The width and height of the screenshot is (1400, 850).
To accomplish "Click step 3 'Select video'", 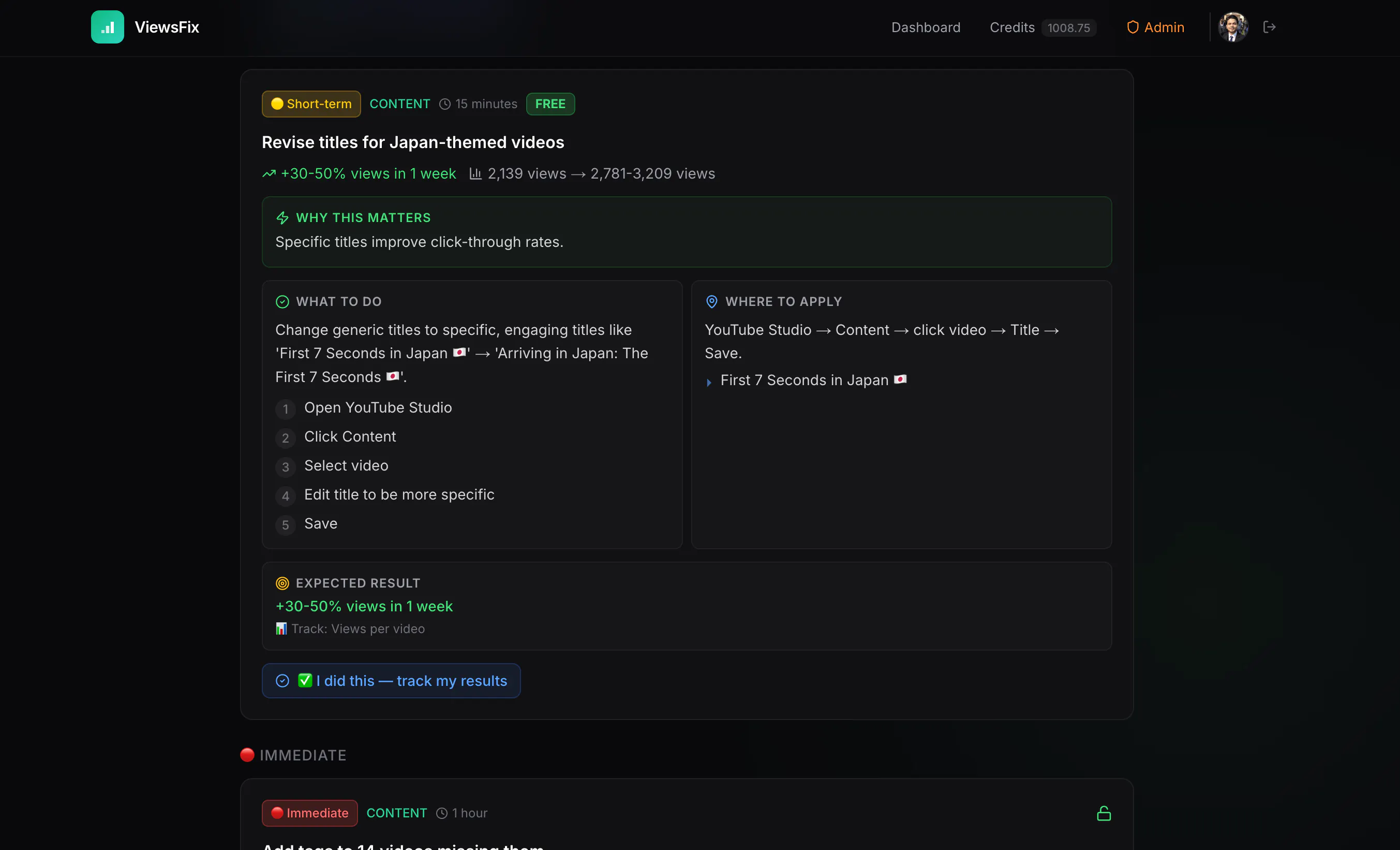I will coord(346,466).
